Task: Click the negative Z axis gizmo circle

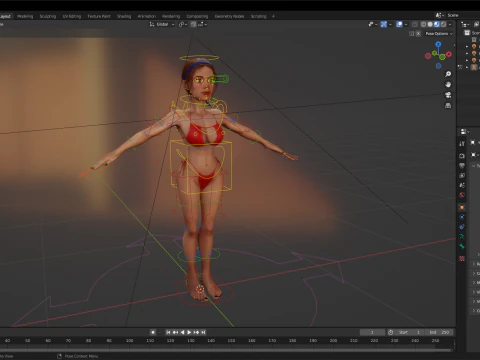Action: [x=439, y=66]
